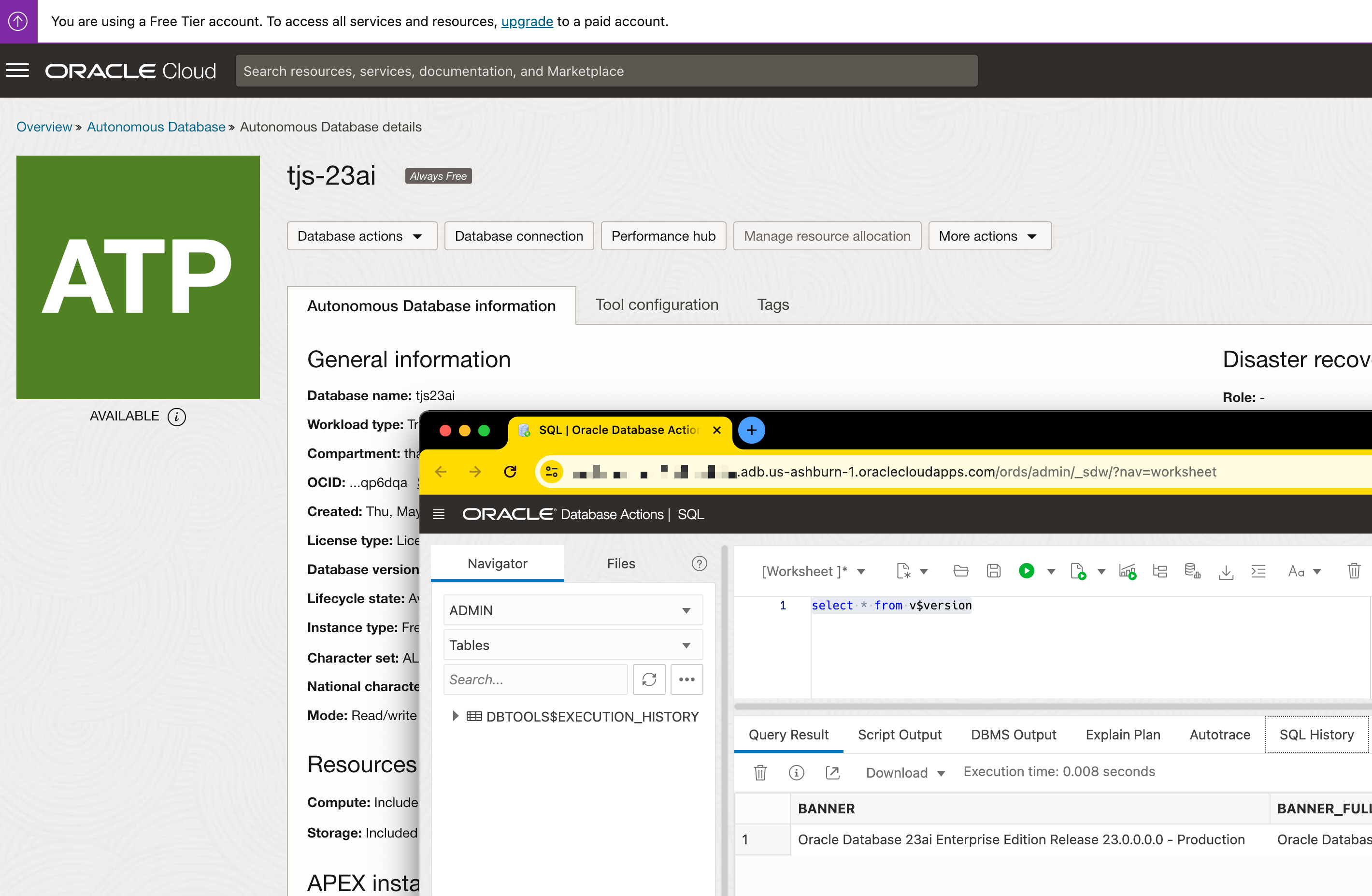Open the Script Output tab
The height and width of the screenshot is (896, 1372).
900,734
